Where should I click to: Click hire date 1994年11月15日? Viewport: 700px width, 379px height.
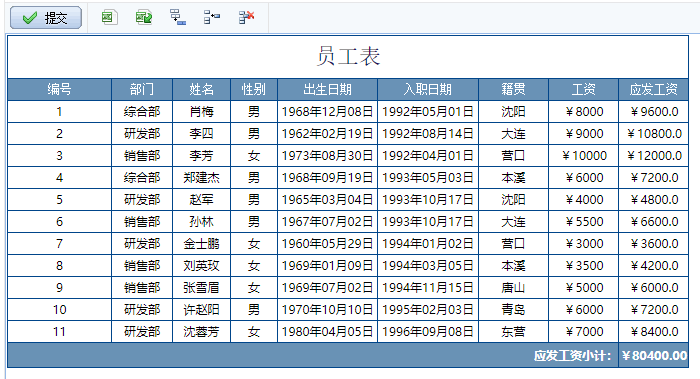click(428, 287)
